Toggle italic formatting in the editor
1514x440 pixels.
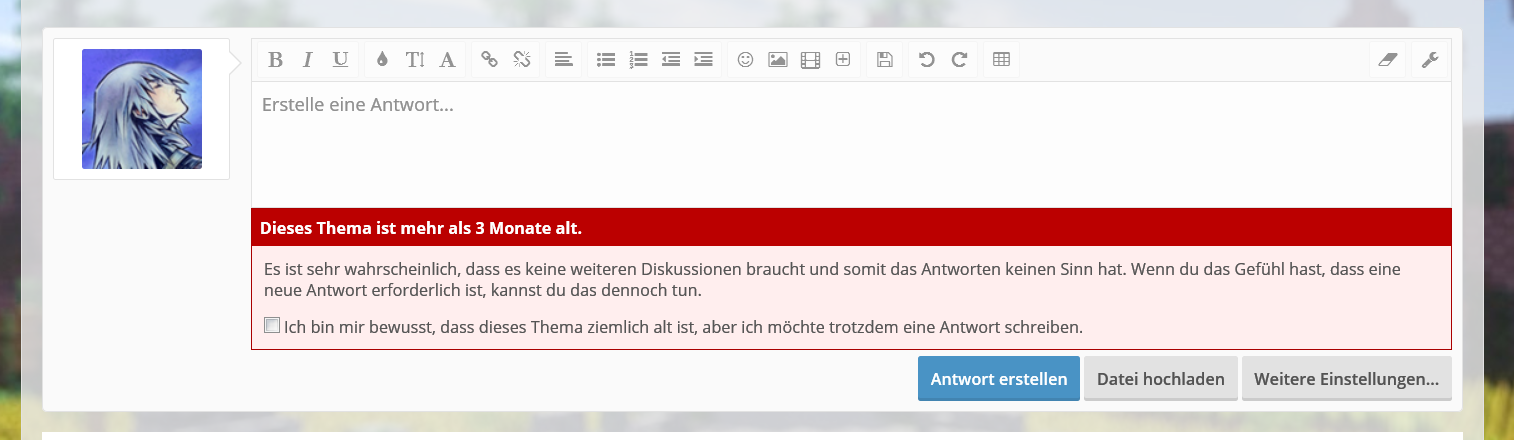[x=308, y=60]
